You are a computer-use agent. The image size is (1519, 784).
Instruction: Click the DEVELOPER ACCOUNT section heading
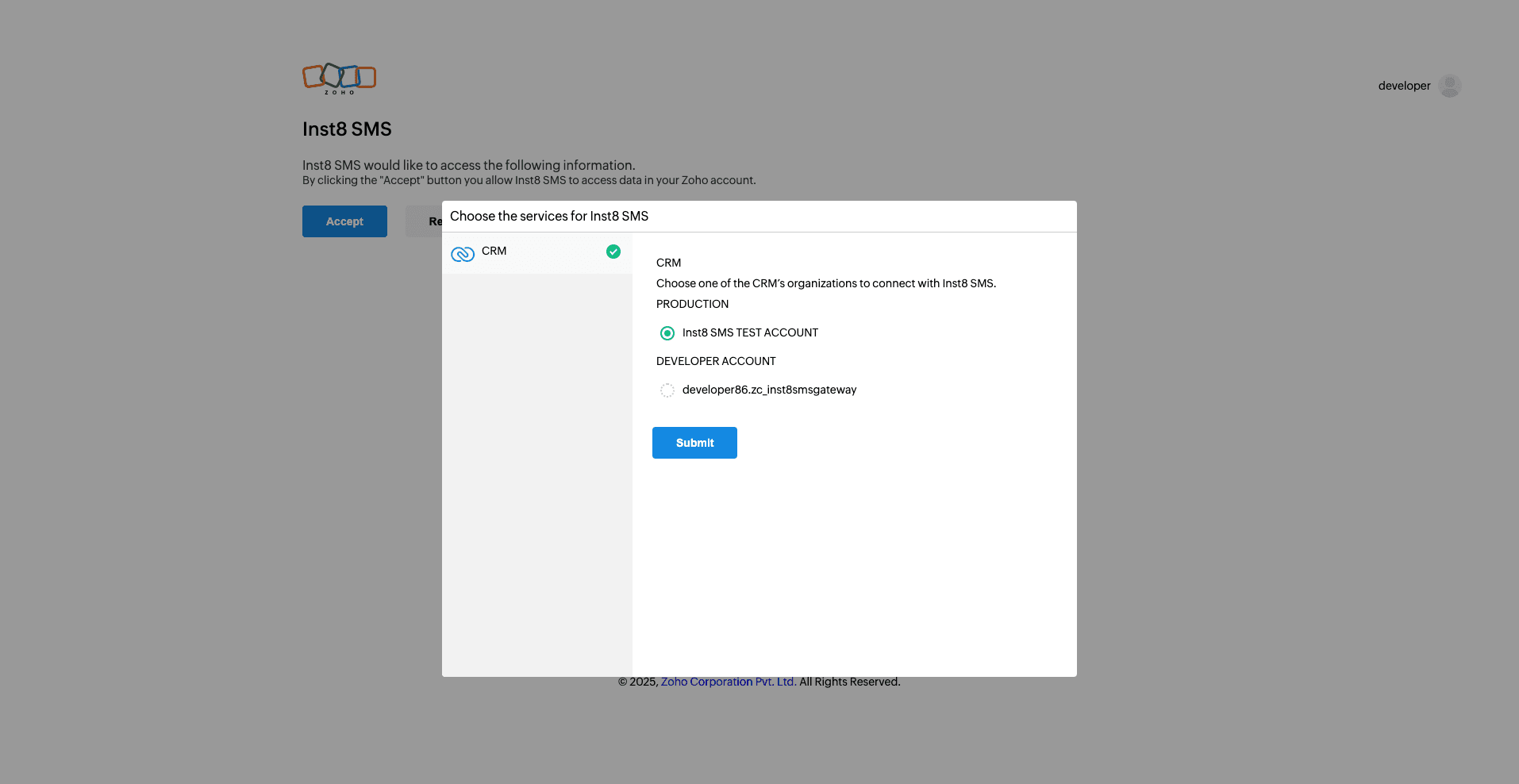(716, 361)
